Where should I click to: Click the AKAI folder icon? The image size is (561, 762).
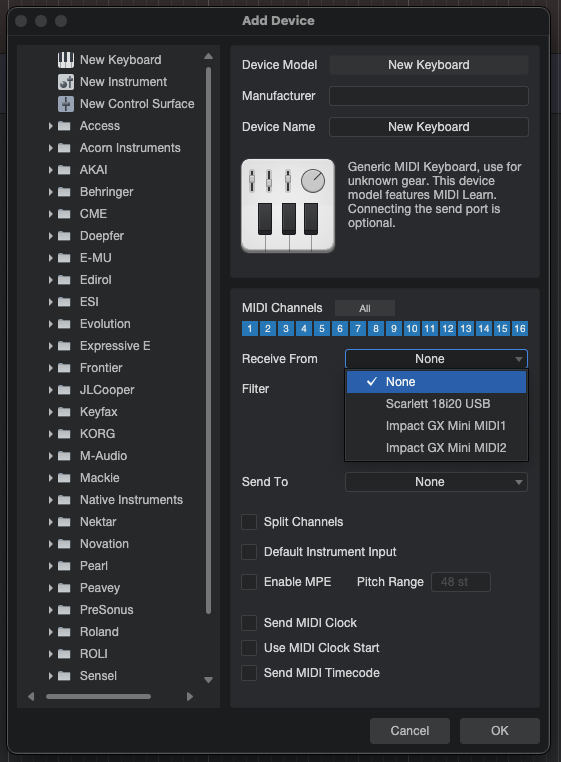click(x=64, y=170)
